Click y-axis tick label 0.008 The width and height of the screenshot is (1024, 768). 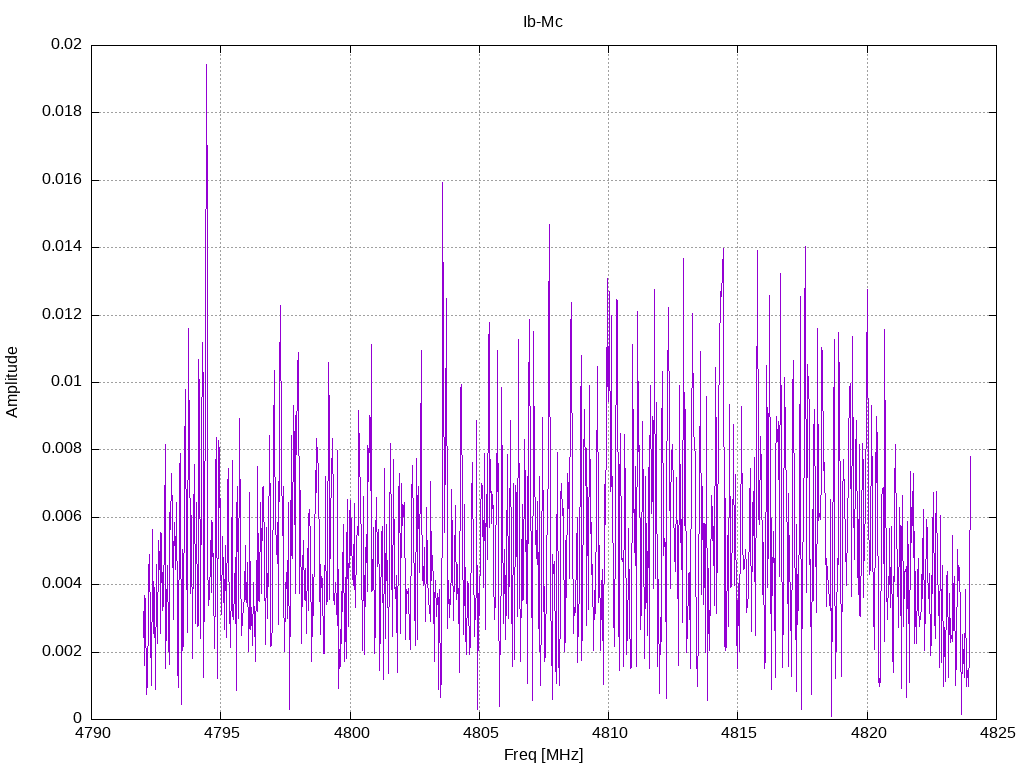(63, 449)
